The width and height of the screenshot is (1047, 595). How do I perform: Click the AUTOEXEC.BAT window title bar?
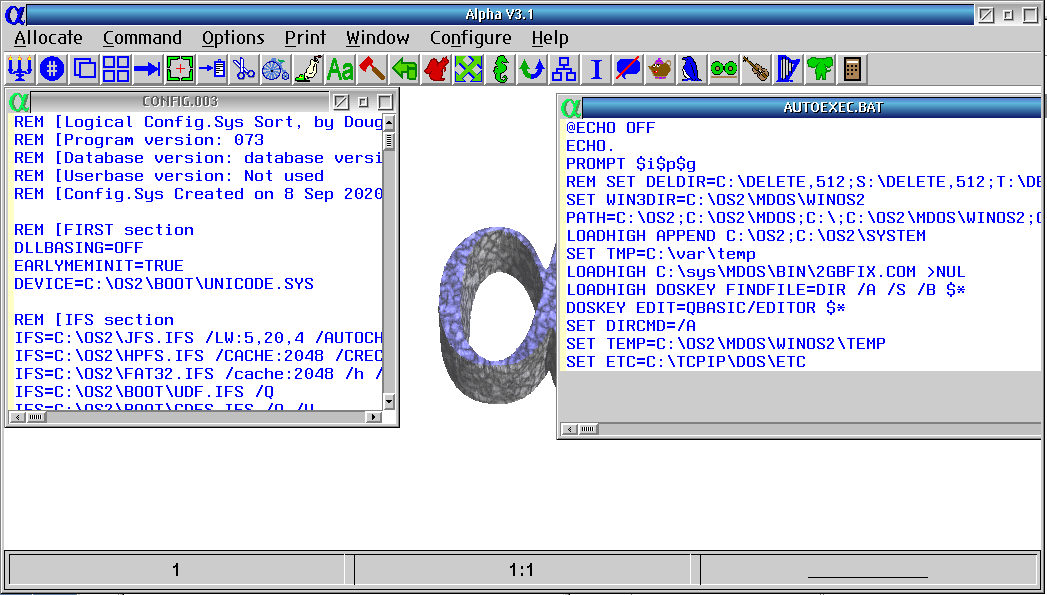pos(811,107)
